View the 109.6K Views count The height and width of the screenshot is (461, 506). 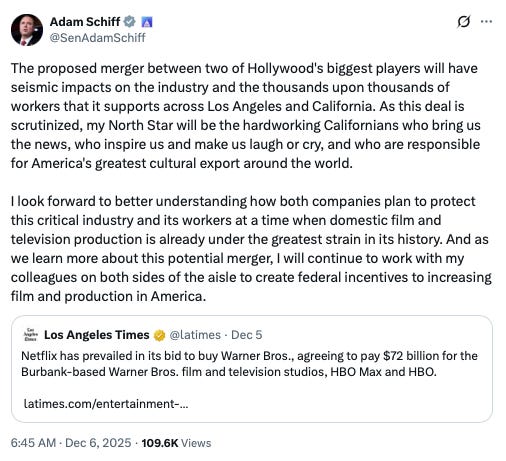pyautogui.click(x=176, y=443)
